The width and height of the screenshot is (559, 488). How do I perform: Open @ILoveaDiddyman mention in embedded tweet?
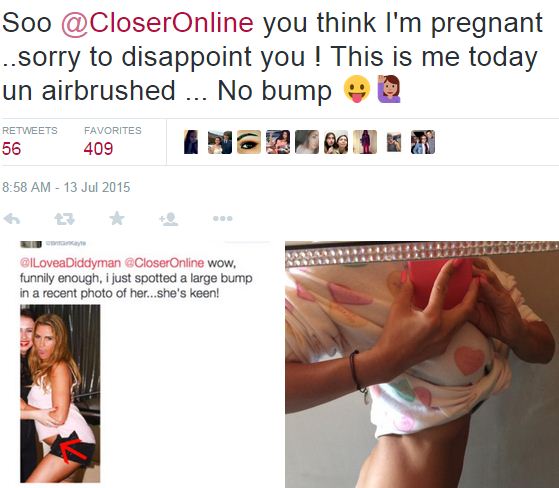pos(70,263)
